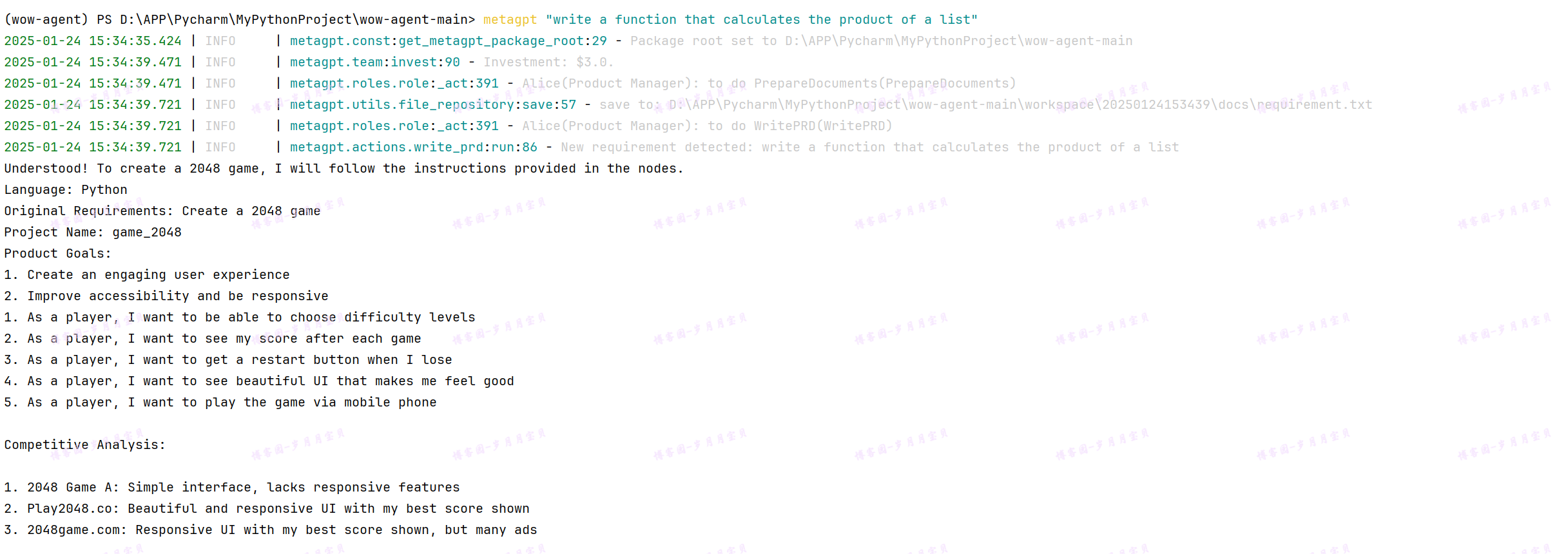Click the 2048game.com competitor line
Viewport: 1568px width, 554px height.
click(x=271, y=530)
